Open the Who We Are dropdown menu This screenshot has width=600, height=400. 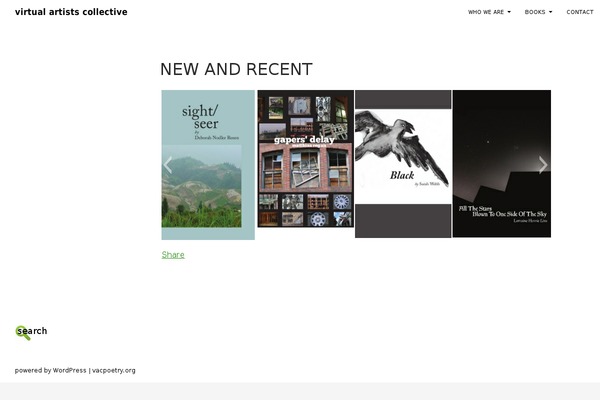point(489,12)
